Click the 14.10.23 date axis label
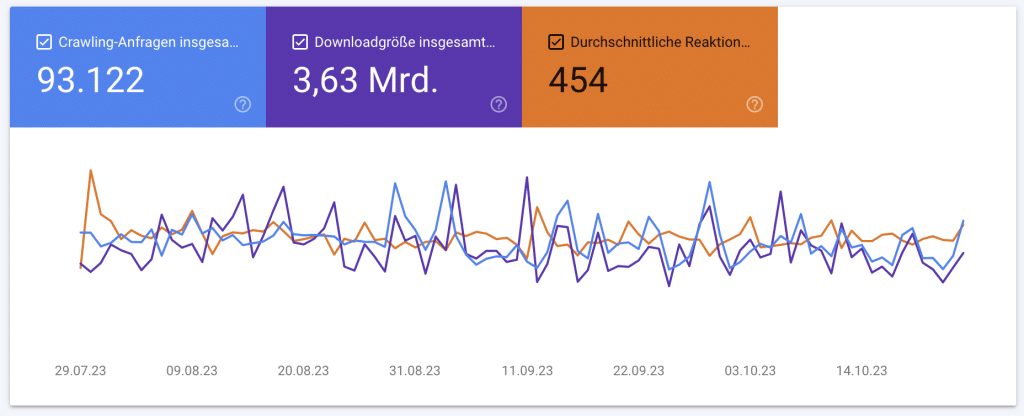The width and height of the screenshot is (1024, 416). pyautogui.click(x=862, y=371)
